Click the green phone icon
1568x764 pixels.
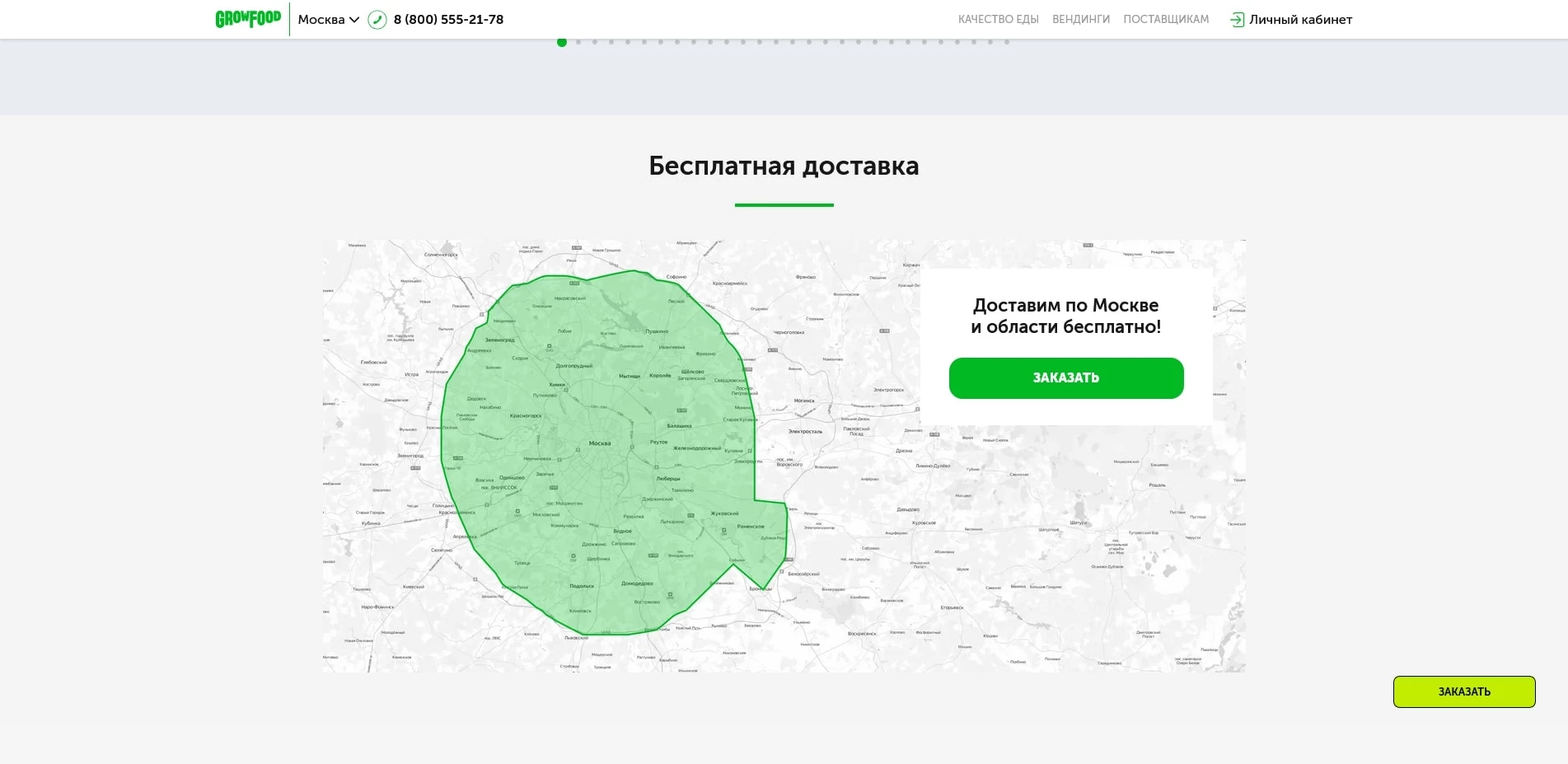tap(377, 20)
